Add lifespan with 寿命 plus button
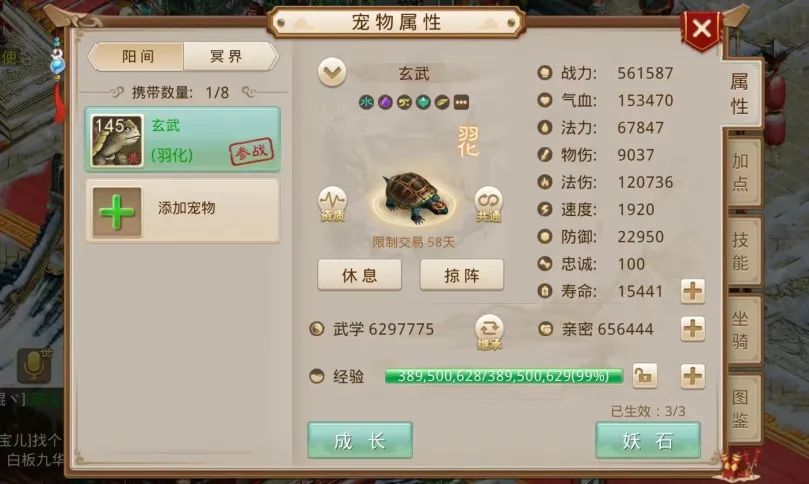This screenshot has width=809, height=484. click(x=692, y=291)
